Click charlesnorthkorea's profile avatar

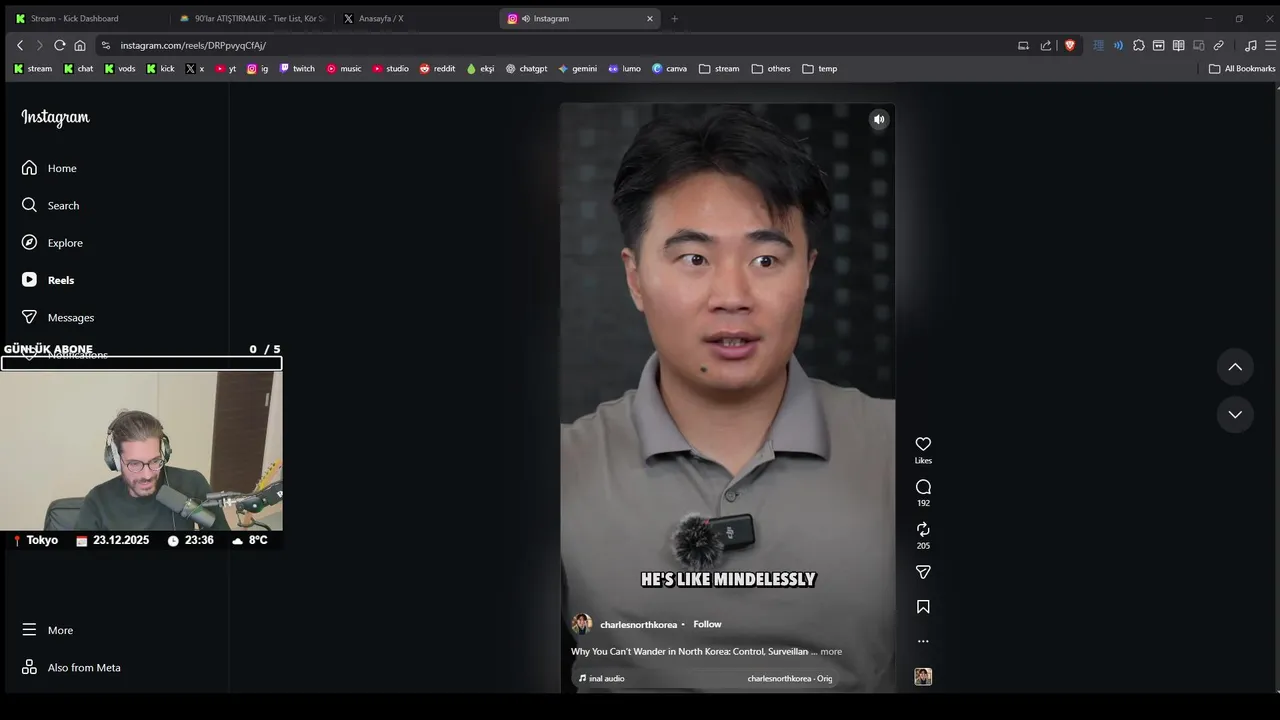[x=582, y=624]
